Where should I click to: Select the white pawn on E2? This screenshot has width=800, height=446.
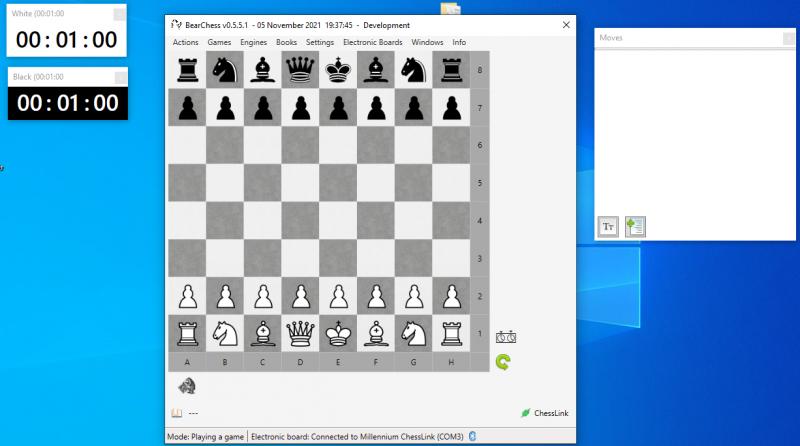point(338,296)
